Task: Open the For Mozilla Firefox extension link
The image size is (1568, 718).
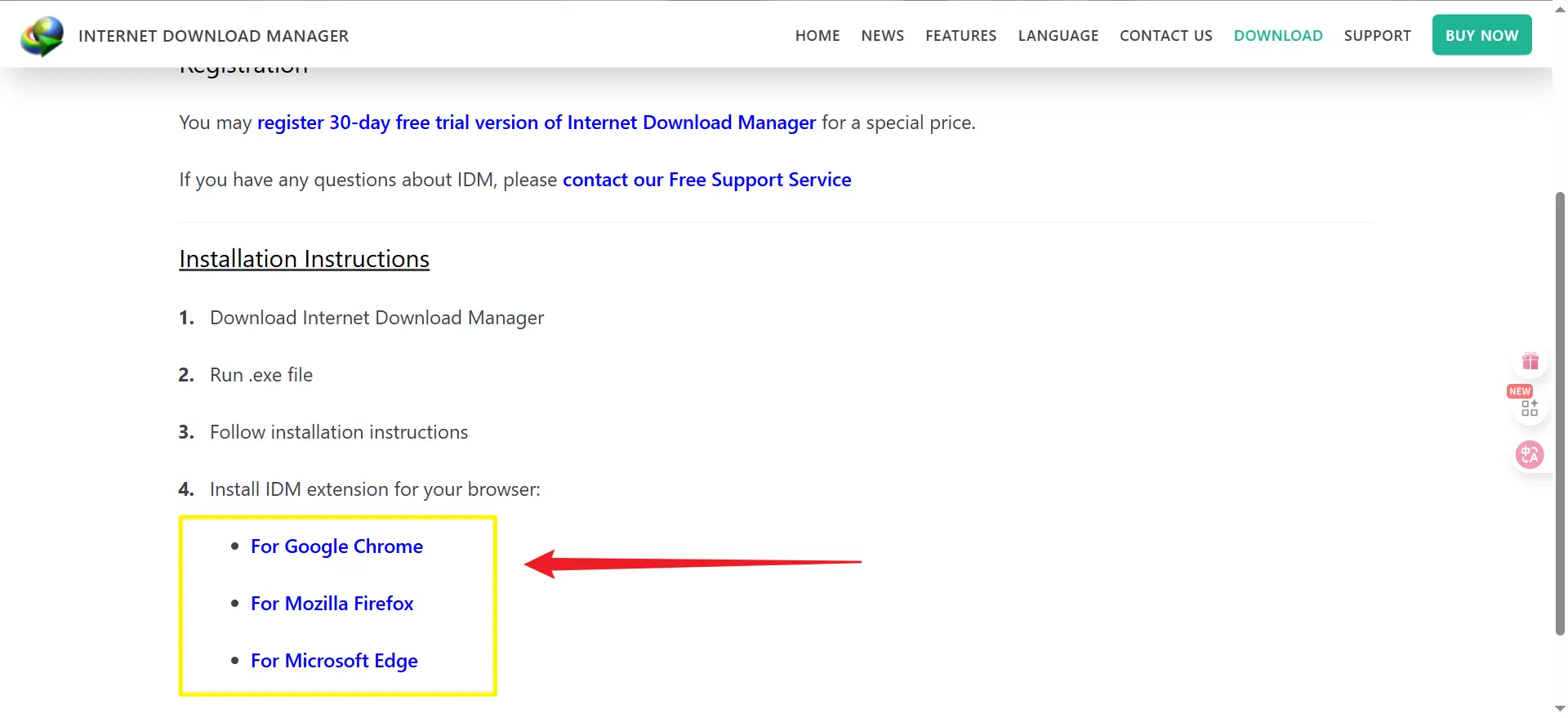Action: point(332,604)
